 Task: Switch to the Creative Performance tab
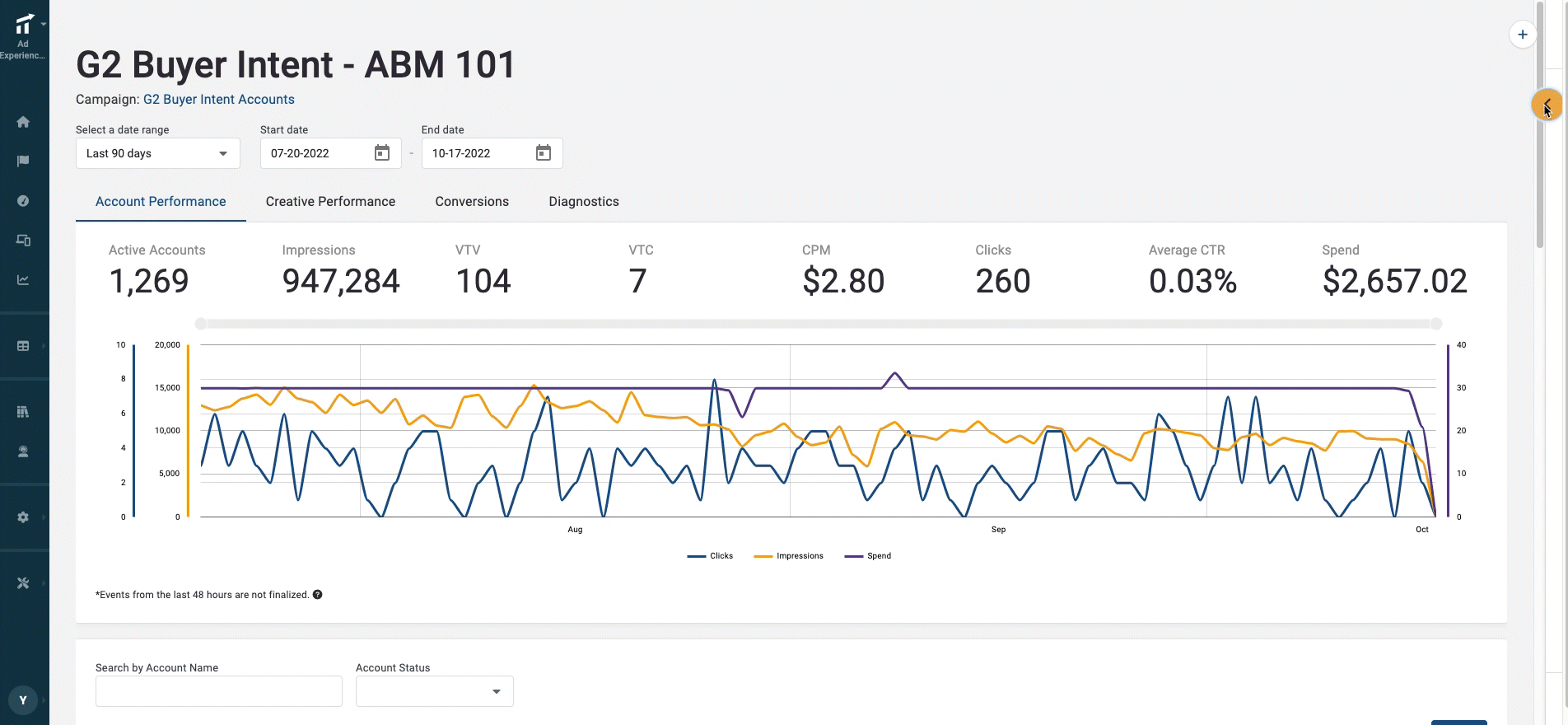[330, 202]
